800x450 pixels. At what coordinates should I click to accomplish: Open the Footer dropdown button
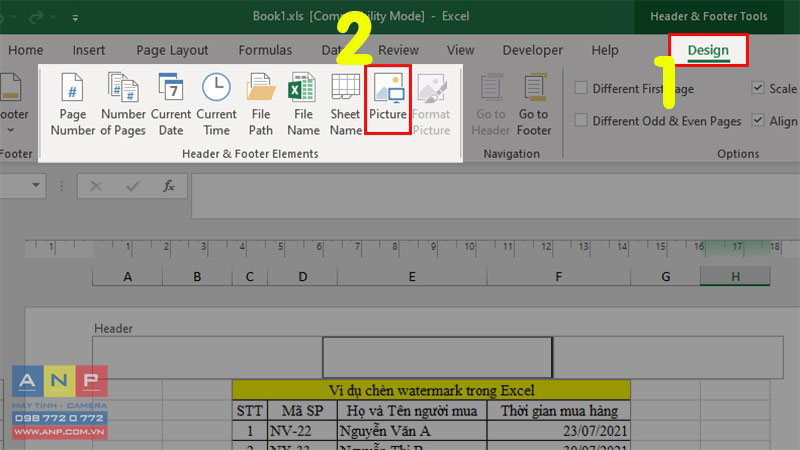point(11,104)
